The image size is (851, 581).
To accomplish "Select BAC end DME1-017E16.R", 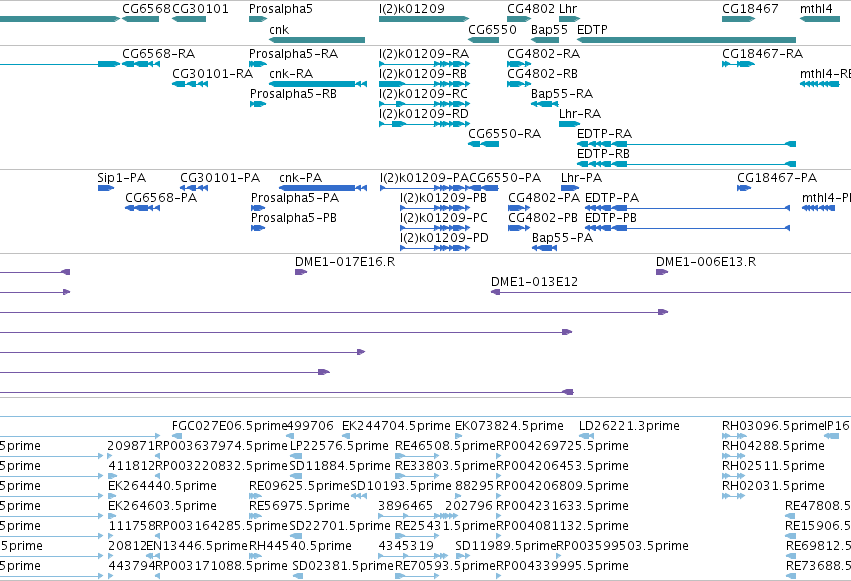I will (301, 272).
